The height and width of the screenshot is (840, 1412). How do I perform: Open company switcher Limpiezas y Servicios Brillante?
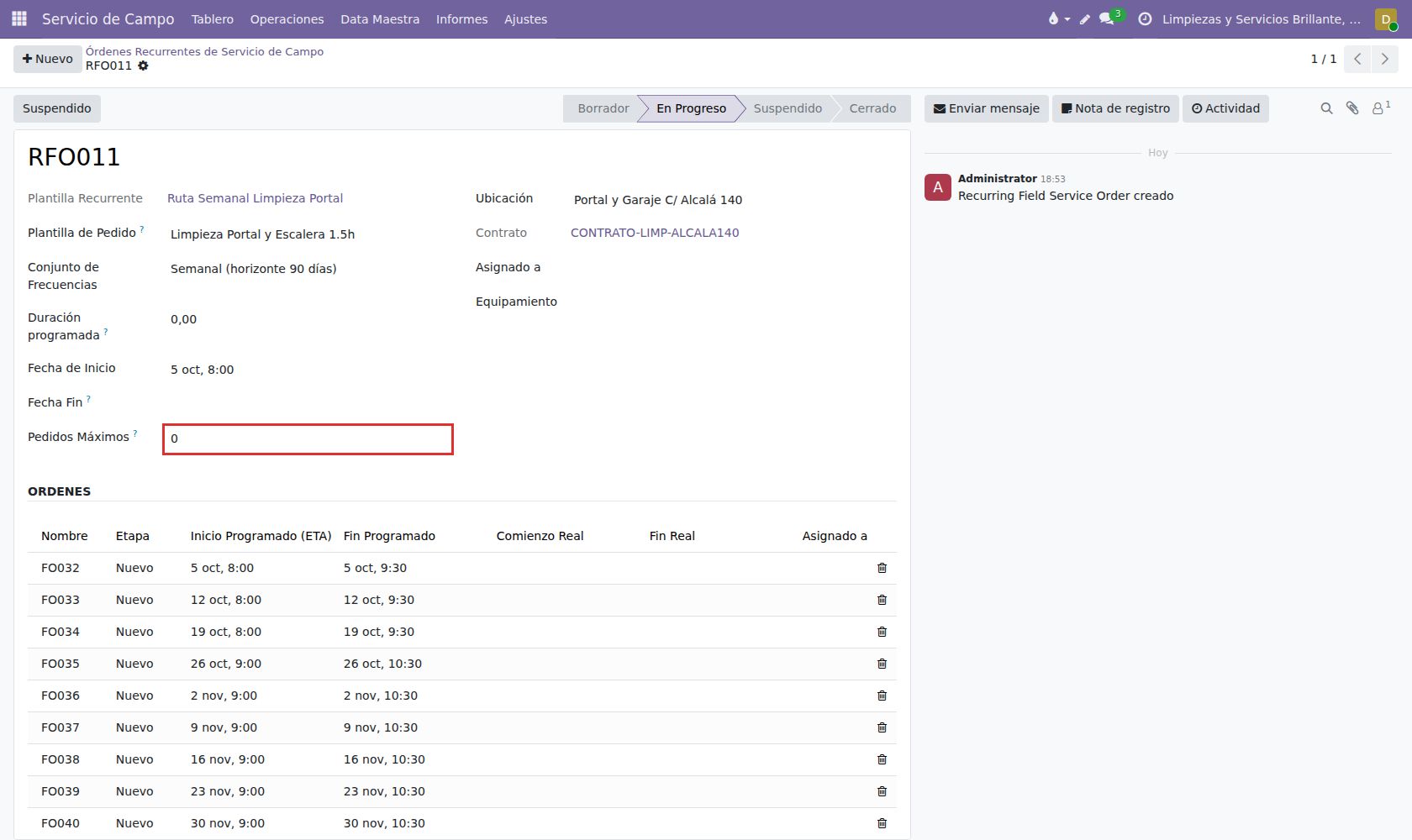click(x=1261, y=18)
